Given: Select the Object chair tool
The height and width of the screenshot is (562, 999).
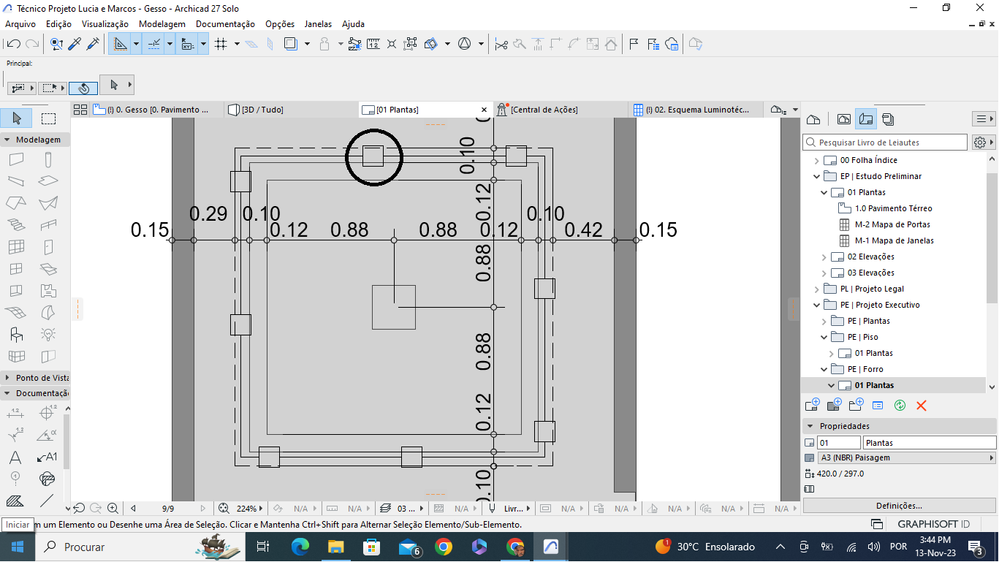Looking at the screenshot, I should [16, 335].
